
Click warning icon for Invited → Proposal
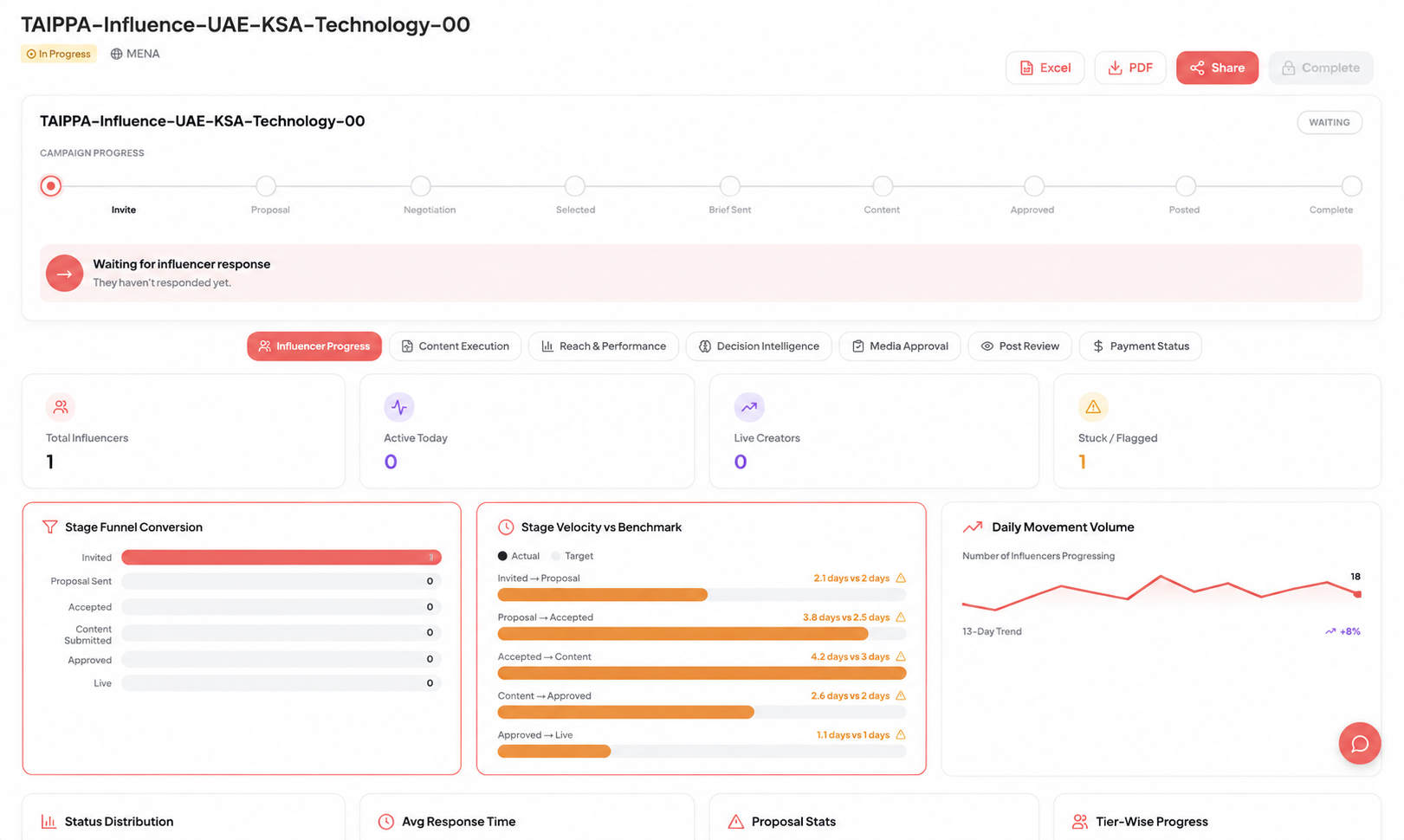901,578
